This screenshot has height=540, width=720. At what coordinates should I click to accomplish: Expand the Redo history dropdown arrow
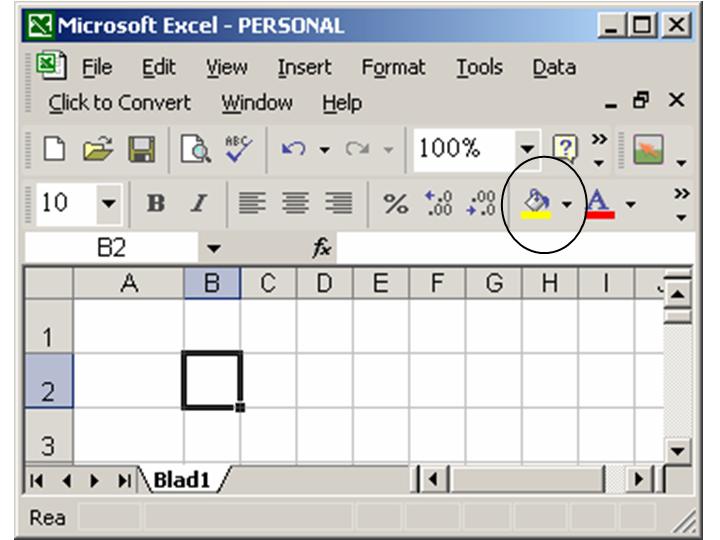tap(388, 150)
